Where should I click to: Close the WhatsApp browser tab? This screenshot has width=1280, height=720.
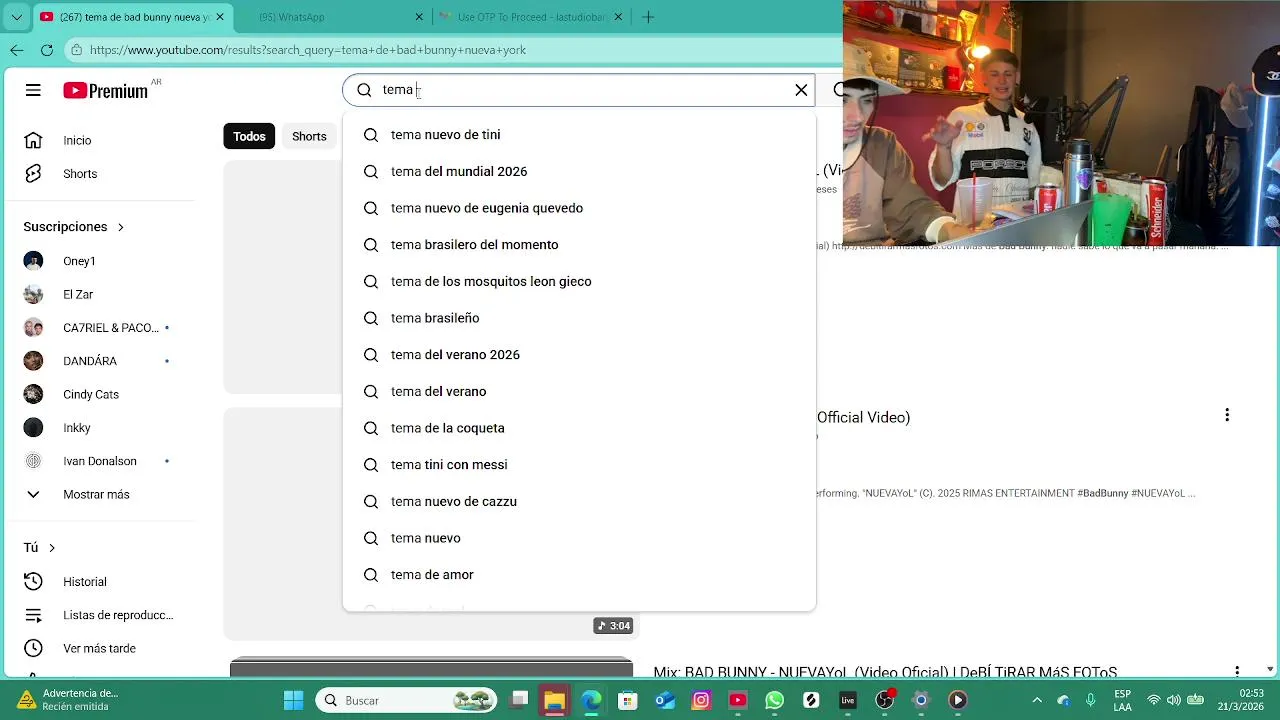419,17
